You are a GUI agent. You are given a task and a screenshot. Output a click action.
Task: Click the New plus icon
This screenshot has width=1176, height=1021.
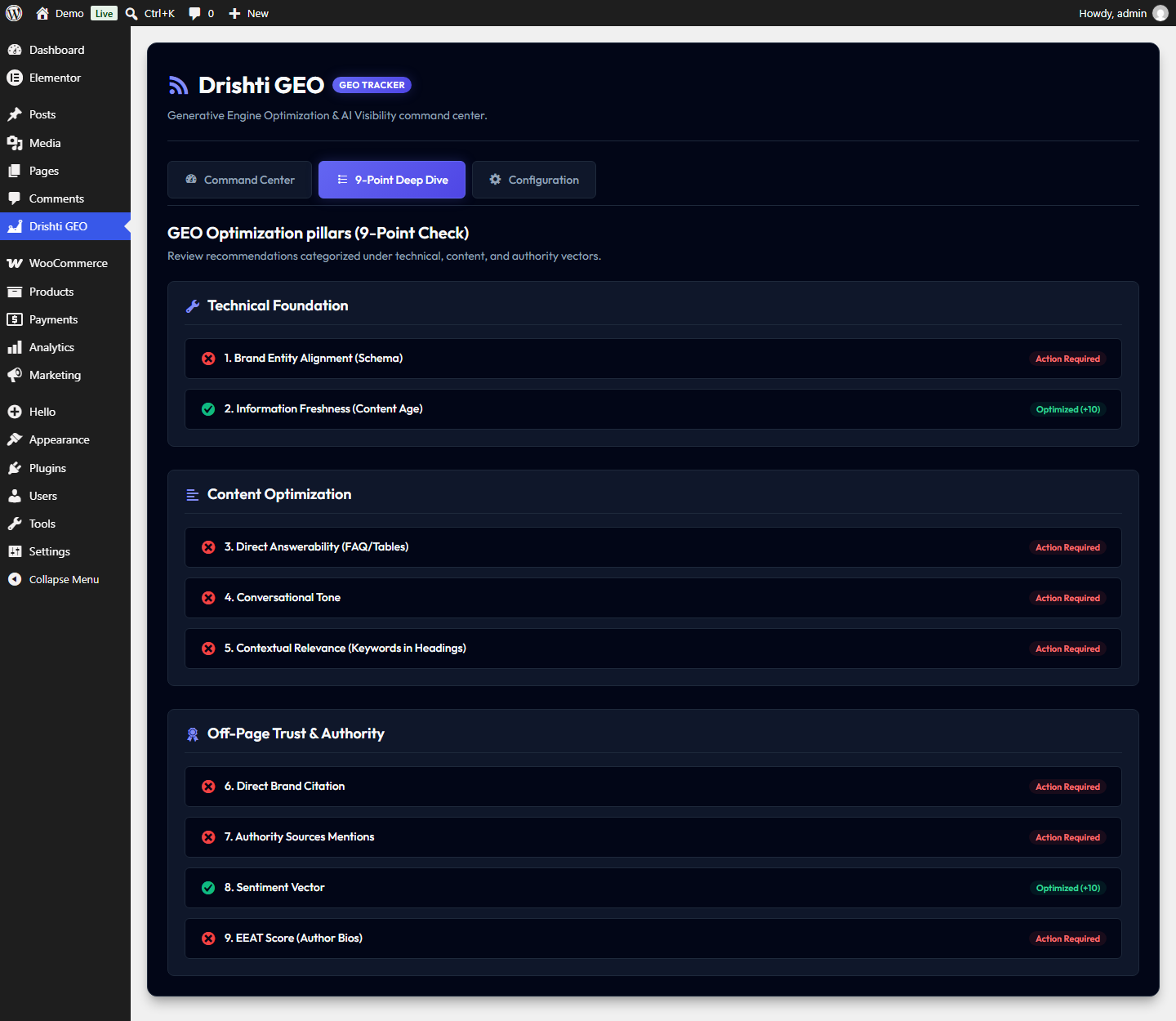[x=234, y=13]
